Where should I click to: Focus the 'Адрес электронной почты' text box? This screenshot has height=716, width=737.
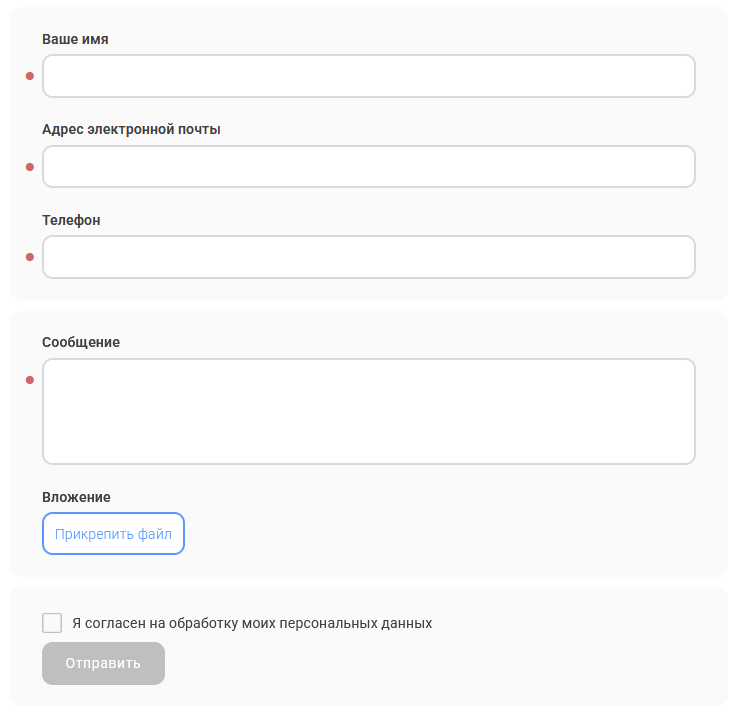click(368, 166)
